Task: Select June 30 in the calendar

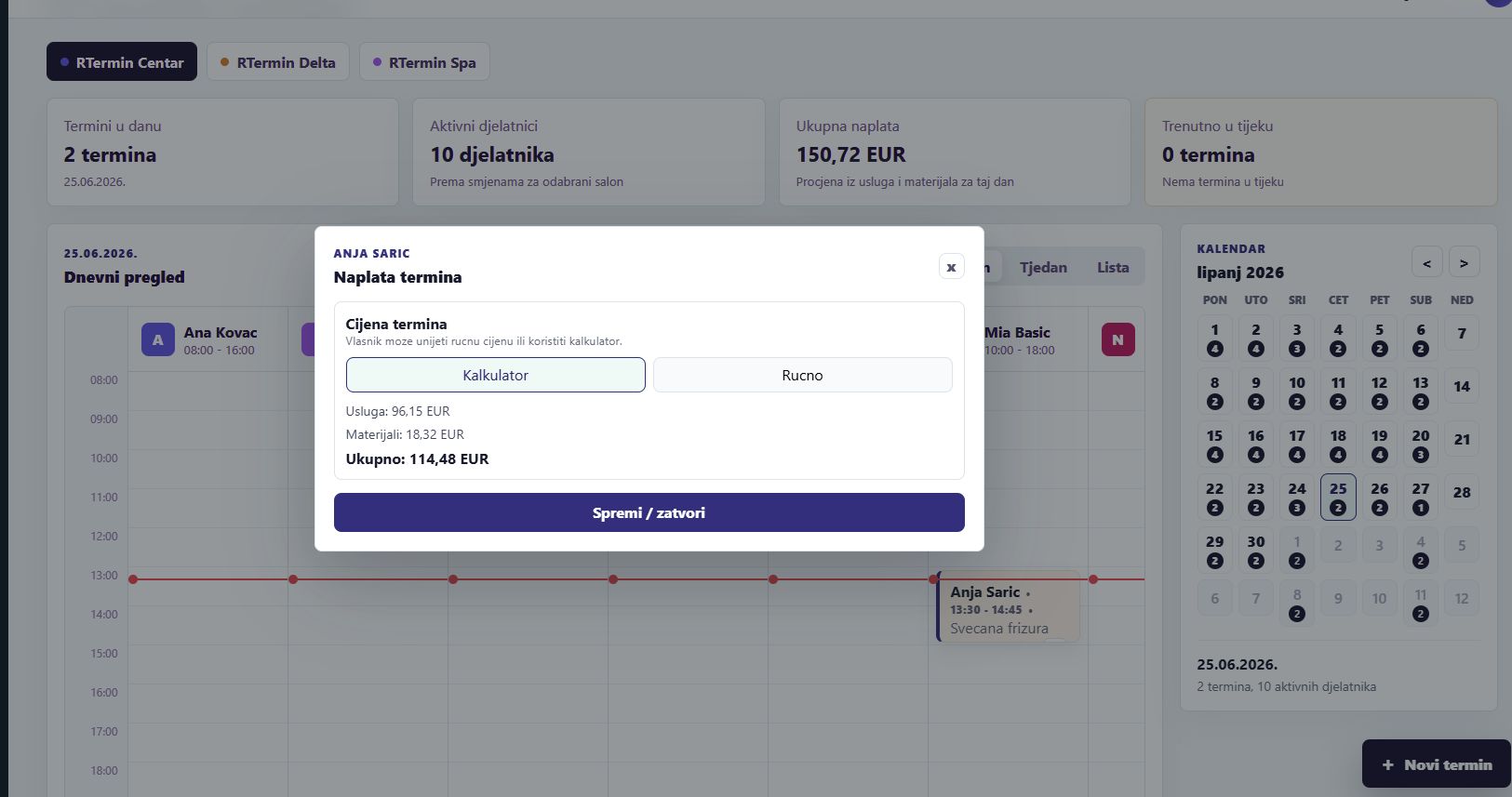Action: coord(1256,550)
